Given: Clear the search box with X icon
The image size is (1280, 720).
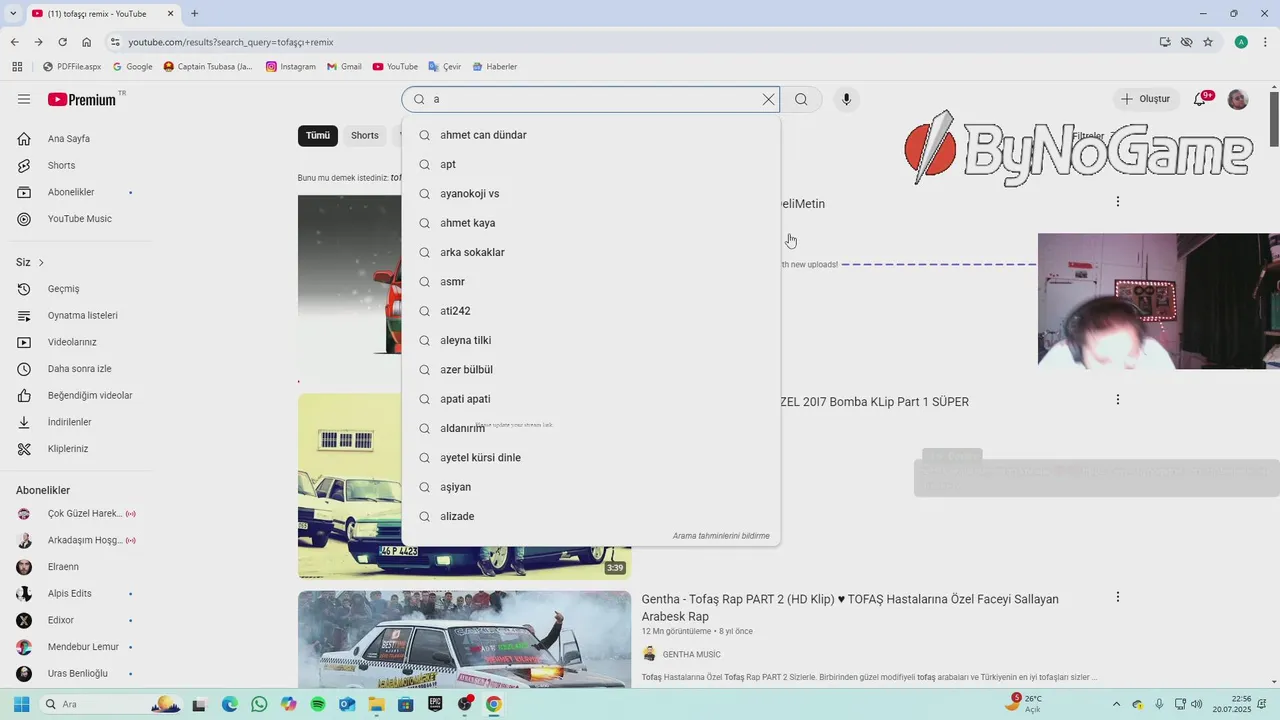Looking at the screenshot, I should tap(768, 99).
